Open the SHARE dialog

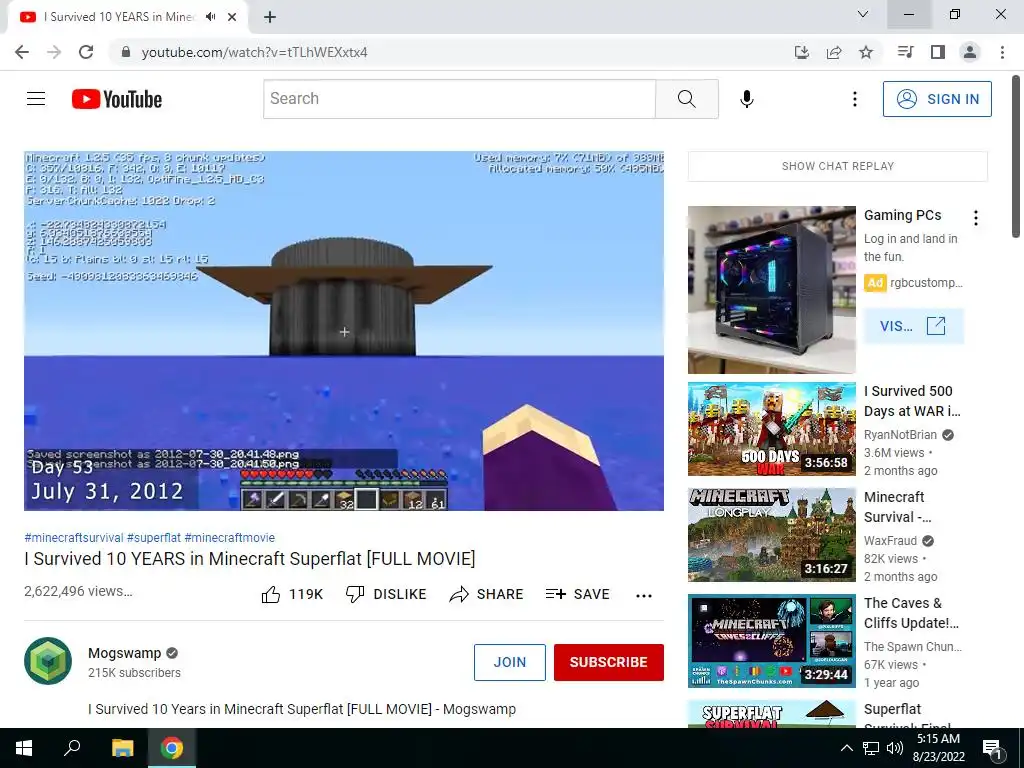(x=487, y=594)
